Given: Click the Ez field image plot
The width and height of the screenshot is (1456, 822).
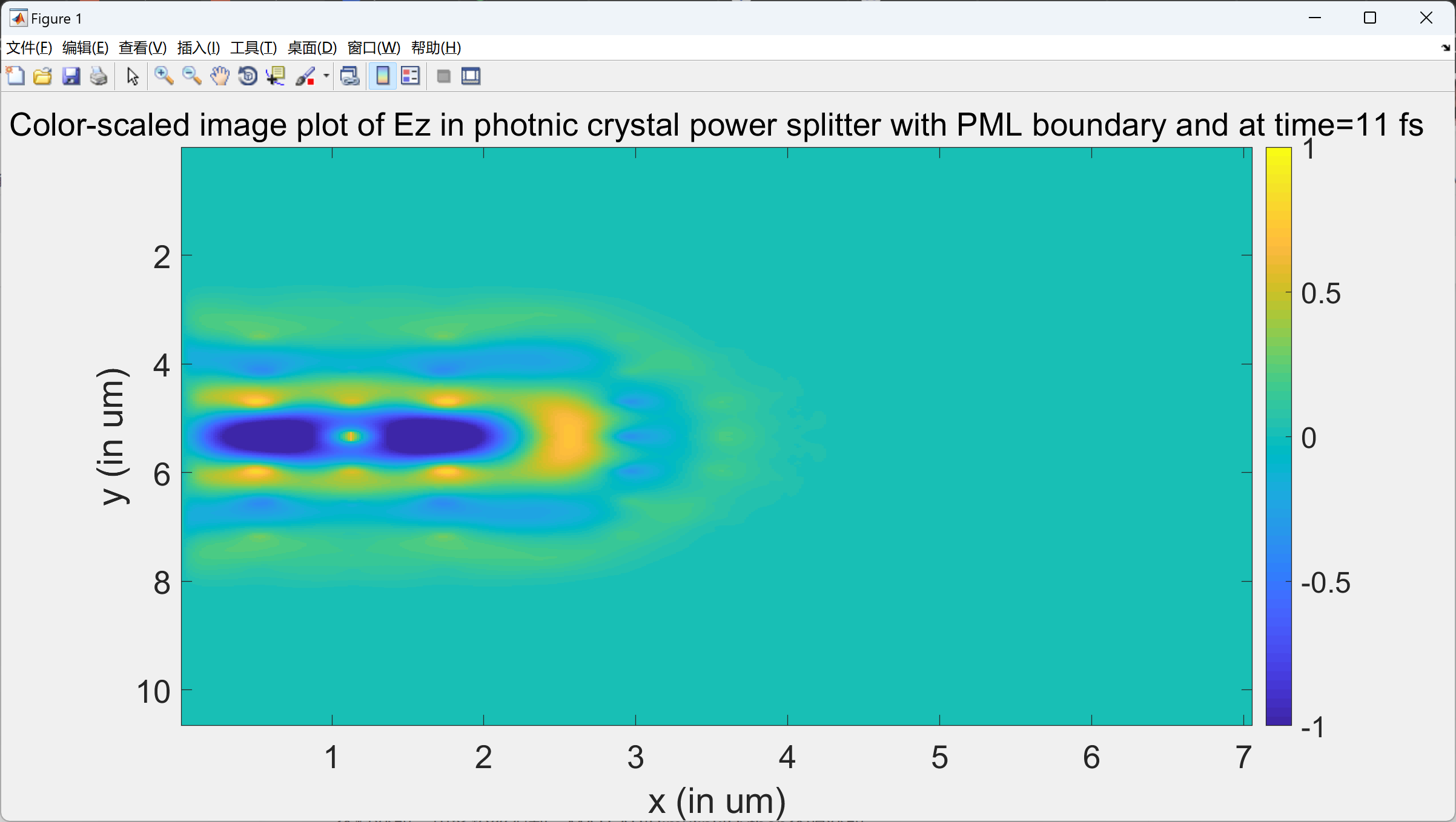Looking at the screenshot, I should [716, 436].
